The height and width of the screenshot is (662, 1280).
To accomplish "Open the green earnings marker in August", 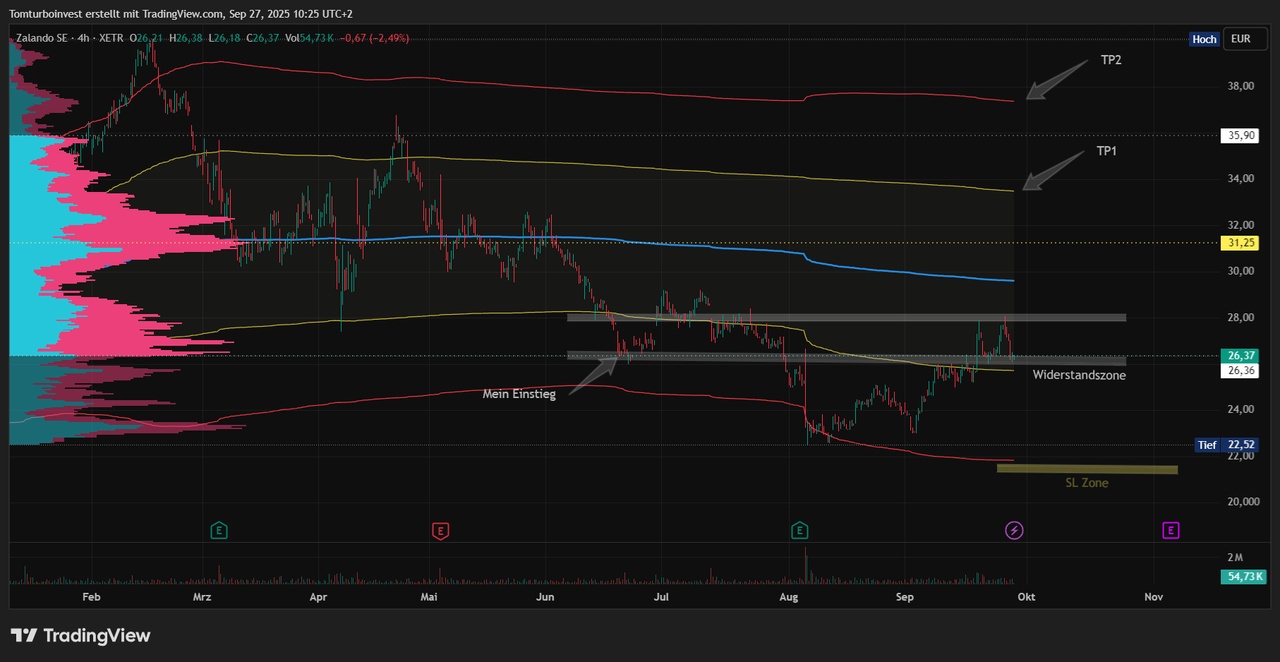I will (x=799, y=530).
